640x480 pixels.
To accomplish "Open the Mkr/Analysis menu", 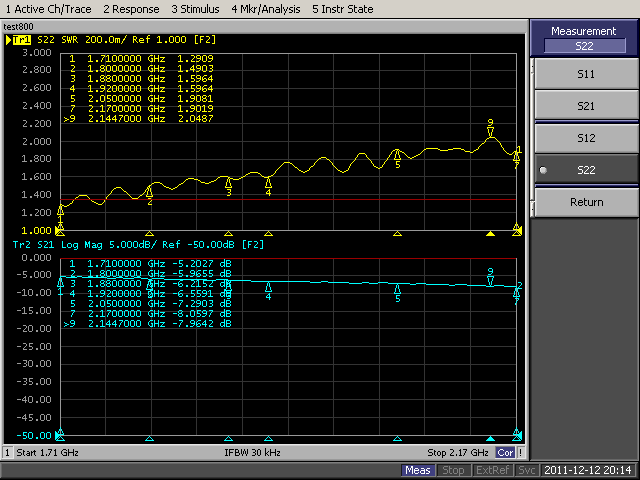I will pyautogui.click(x=266, y=9).
